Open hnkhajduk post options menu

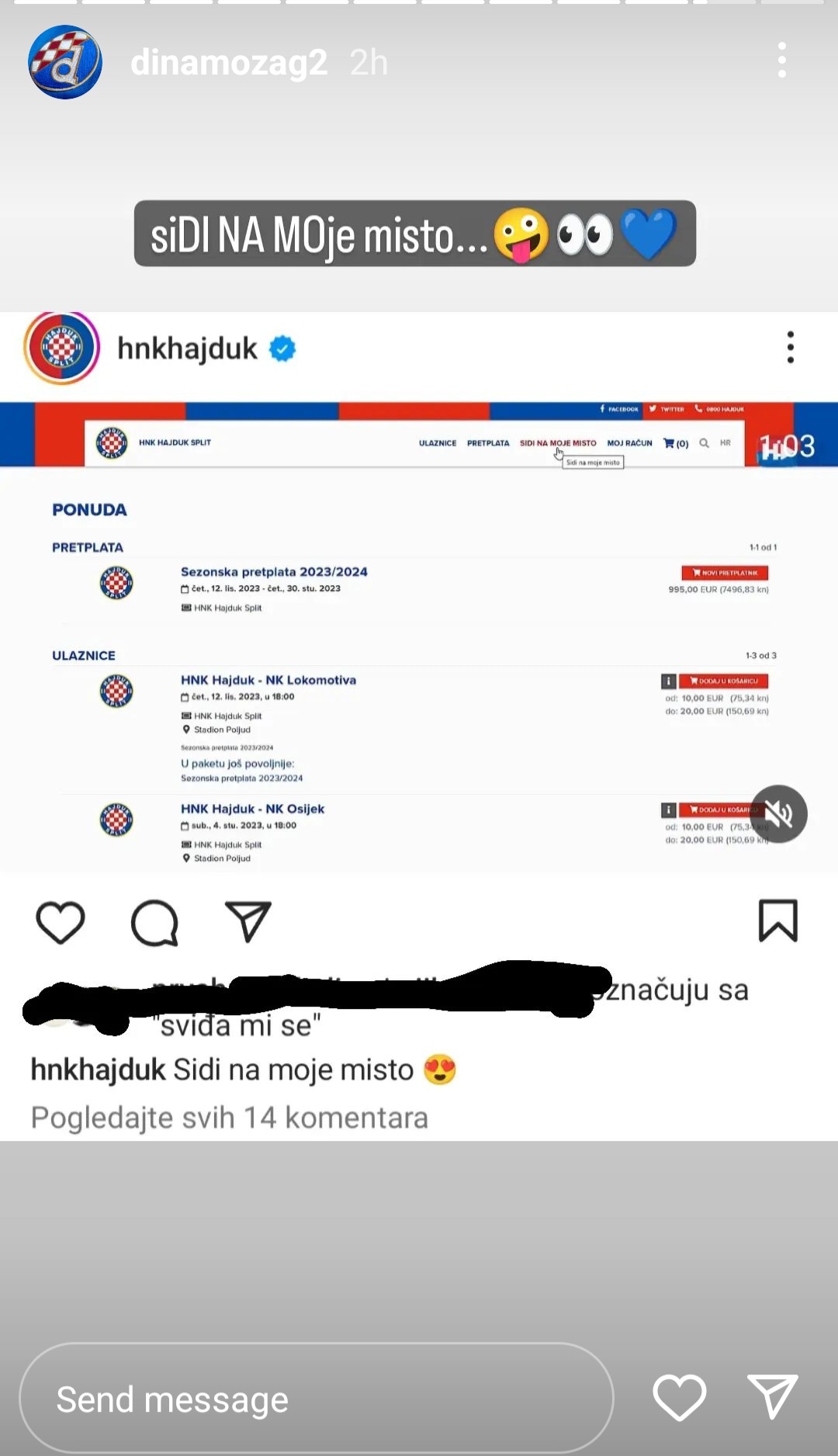(x=791, y=347)
